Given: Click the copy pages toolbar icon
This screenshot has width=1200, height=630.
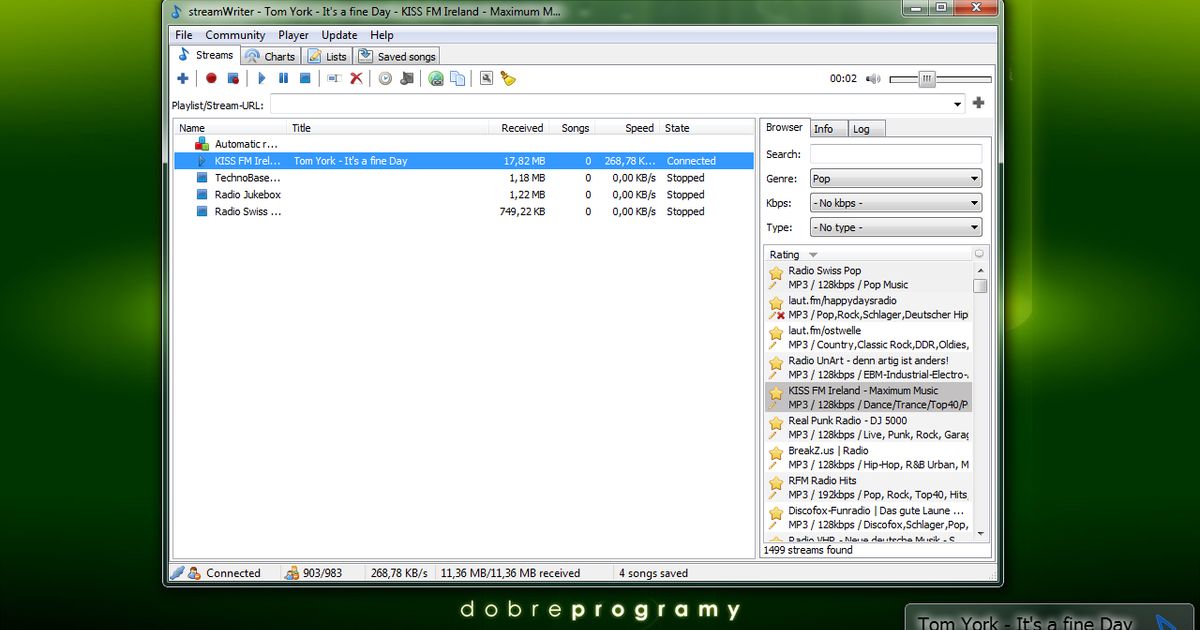Looking at the screenshot, I should (x=458, y=78).
